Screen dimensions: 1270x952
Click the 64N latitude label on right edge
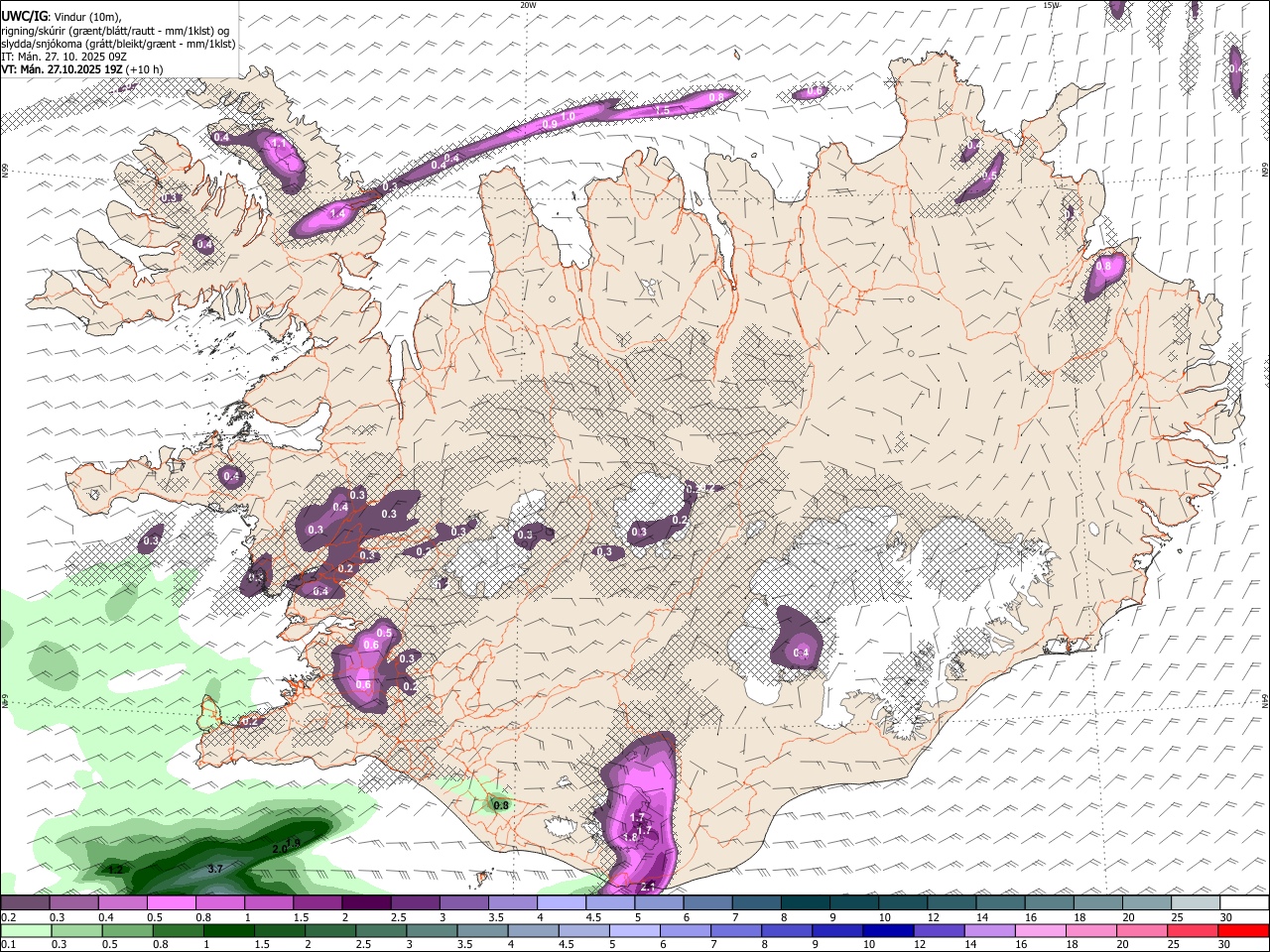tap(1265, 700)
